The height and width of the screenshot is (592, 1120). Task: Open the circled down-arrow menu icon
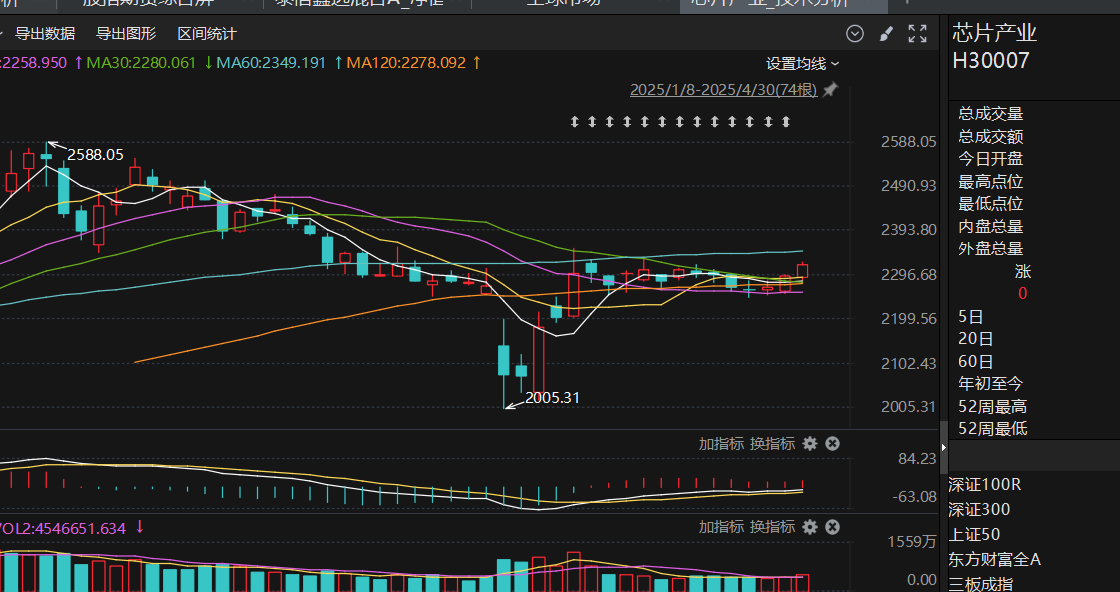(x=854, y=34)
